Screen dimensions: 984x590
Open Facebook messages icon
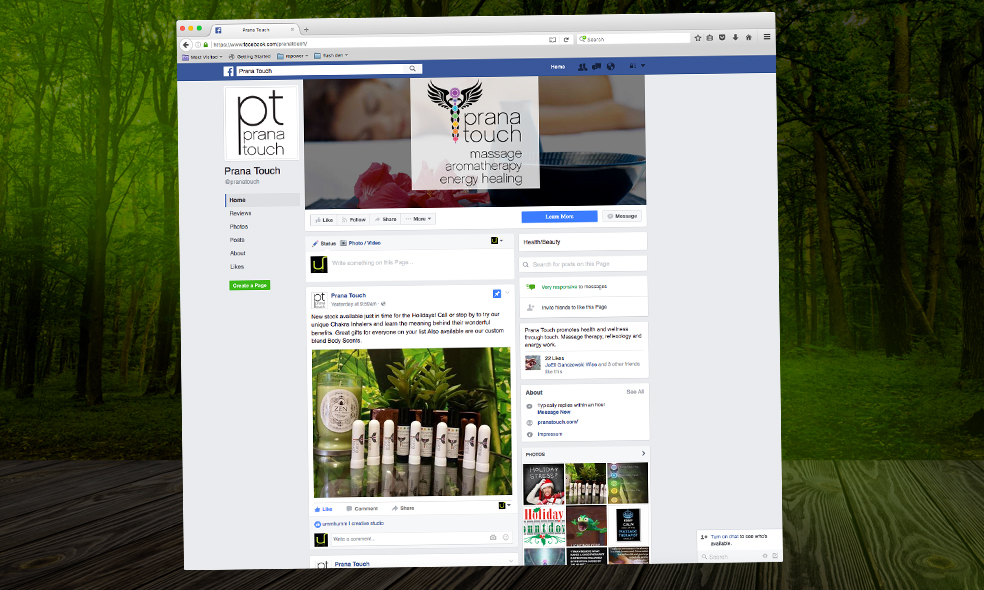[x=596, y=67]
